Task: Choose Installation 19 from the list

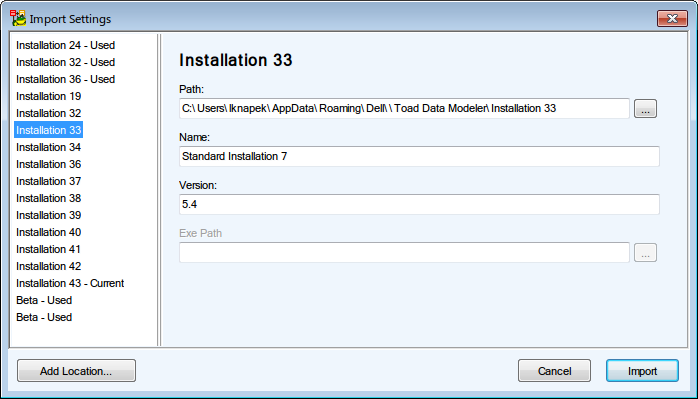Action: 49,96
